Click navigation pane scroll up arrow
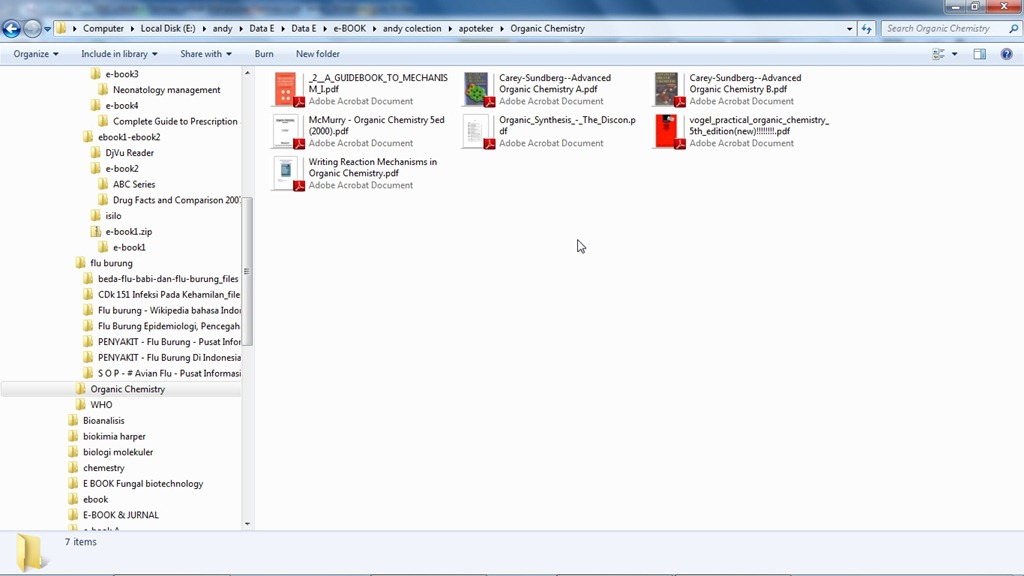1024x576 pixels. pos(247,72)
